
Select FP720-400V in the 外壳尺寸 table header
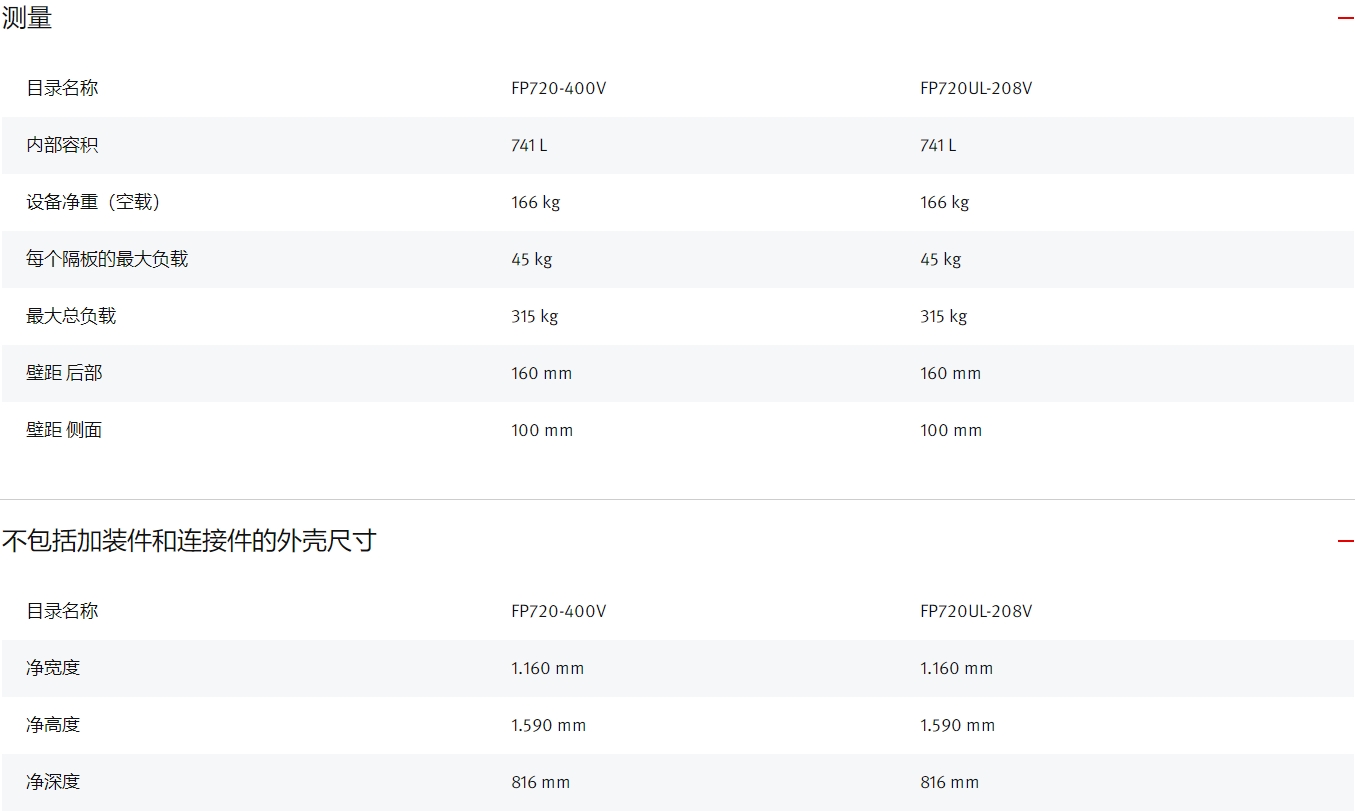[559, 611]
